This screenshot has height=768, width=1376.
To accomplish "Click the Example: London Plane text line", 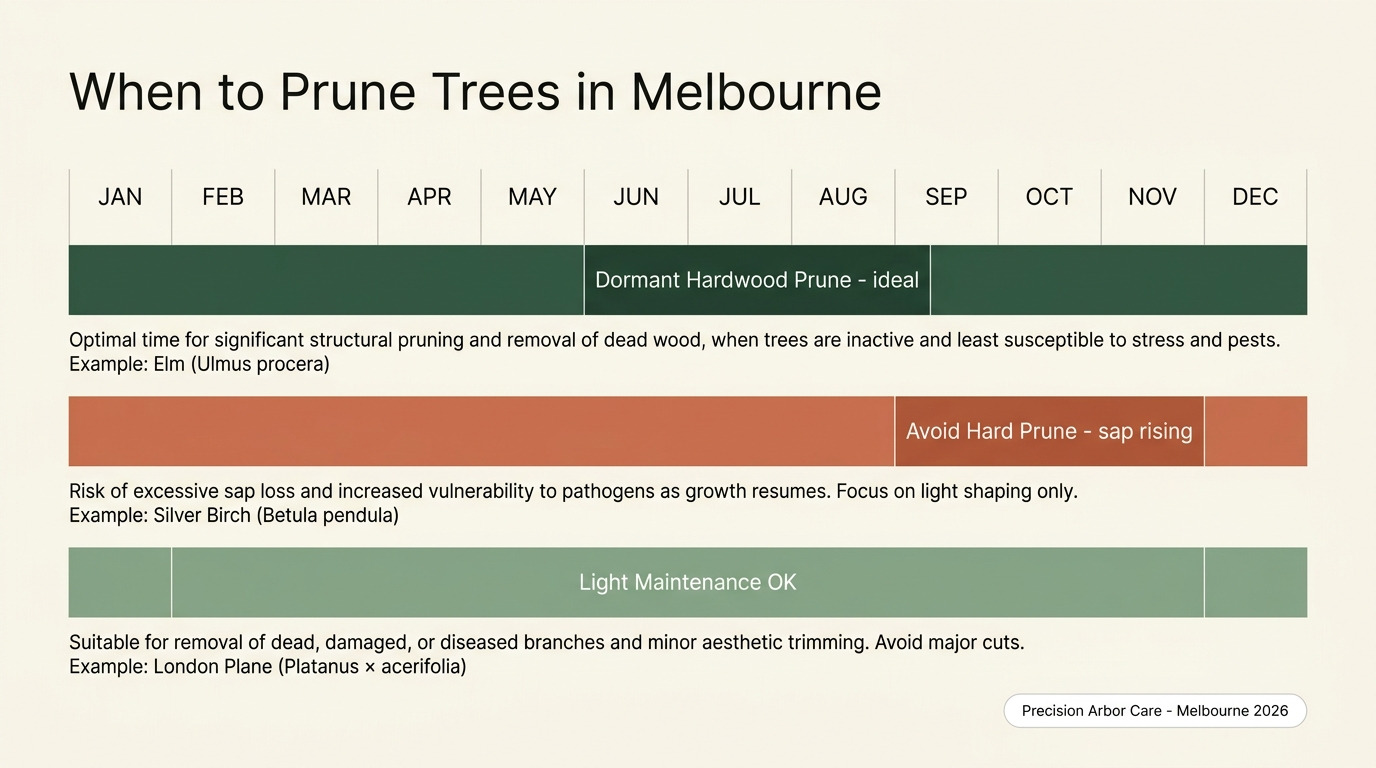I will tap(268, 666).
